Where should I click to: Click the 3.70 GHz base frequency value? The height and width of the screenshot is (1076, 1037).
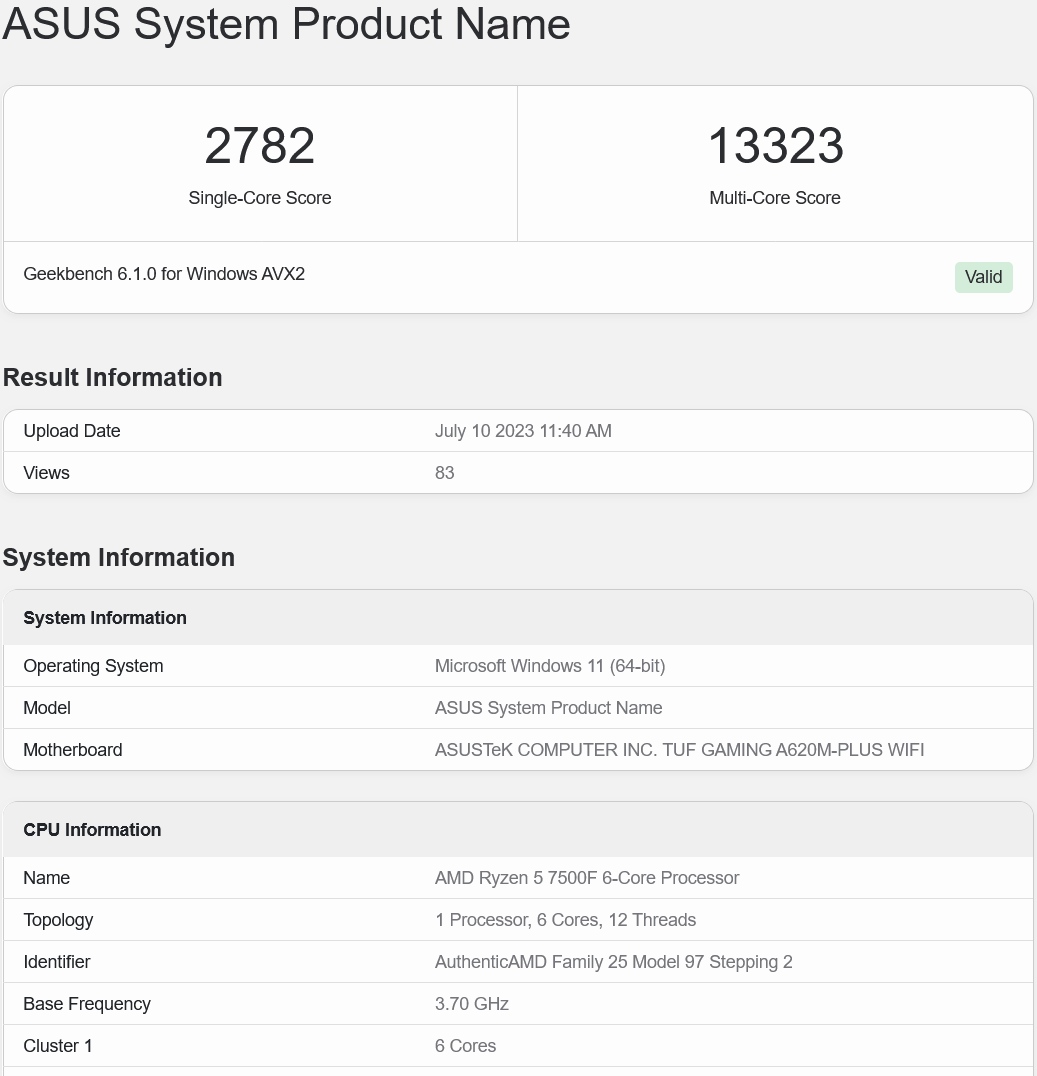[x=472, y=1004]
